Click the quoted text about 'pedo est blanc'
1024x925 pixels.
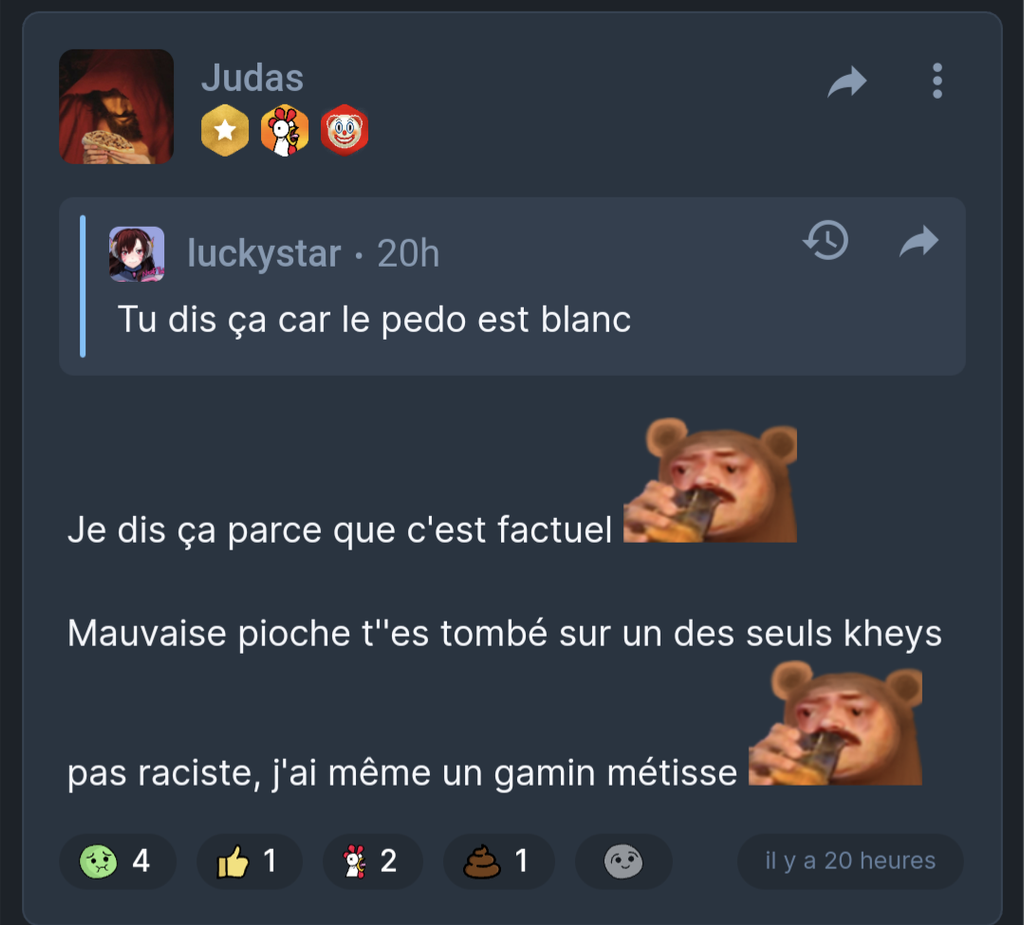pyautogui.click(x=374, y=320)
